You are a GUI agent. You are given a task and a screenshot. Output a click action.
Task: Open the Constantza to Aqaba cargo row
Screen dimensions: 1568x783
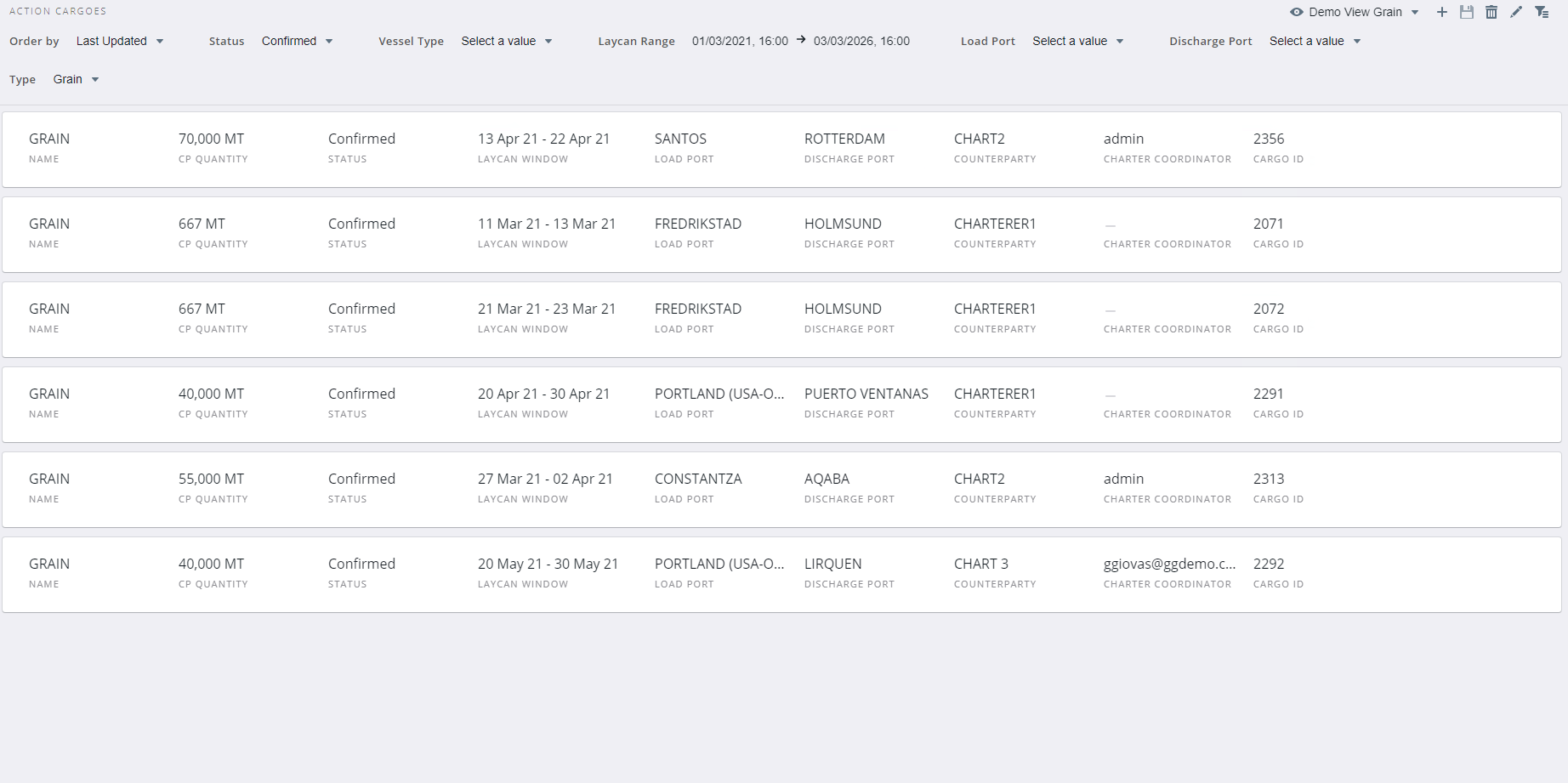(781, 489)
